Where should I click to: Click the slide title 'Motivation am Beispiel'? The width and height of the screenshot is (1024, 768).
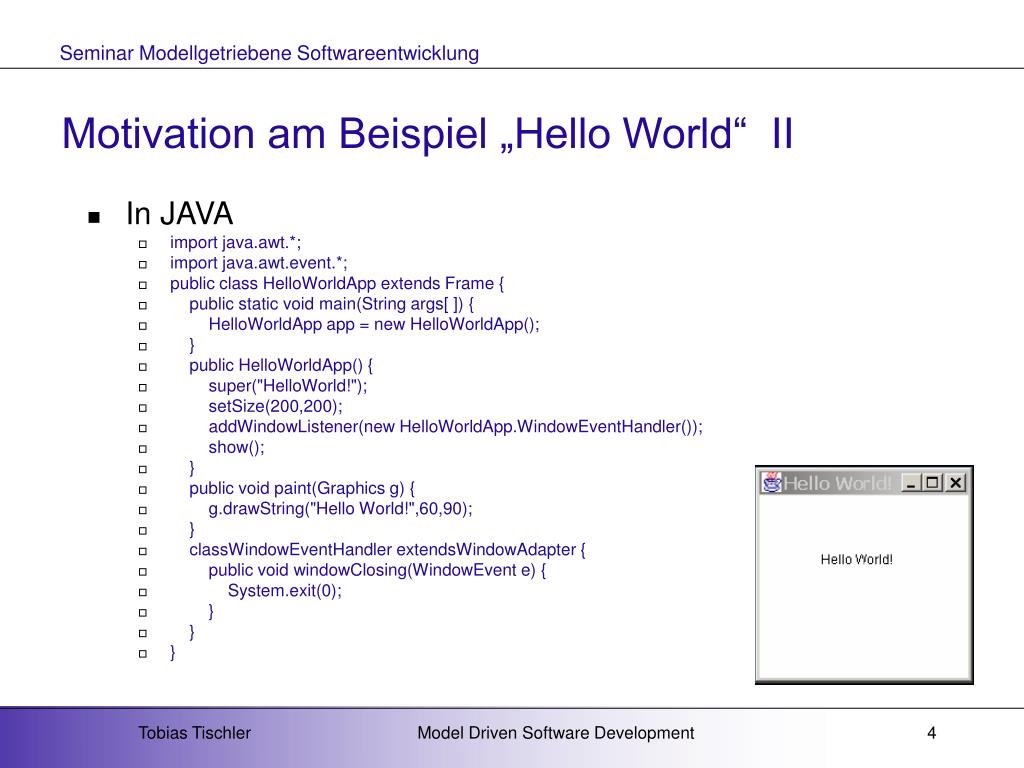click(275, 134)
